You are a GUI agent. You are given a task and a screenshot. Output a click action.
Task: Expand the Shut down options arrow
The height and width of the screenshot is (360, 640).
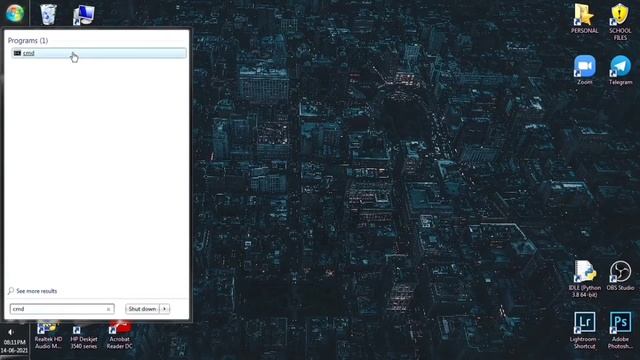(x=164, y=309)
